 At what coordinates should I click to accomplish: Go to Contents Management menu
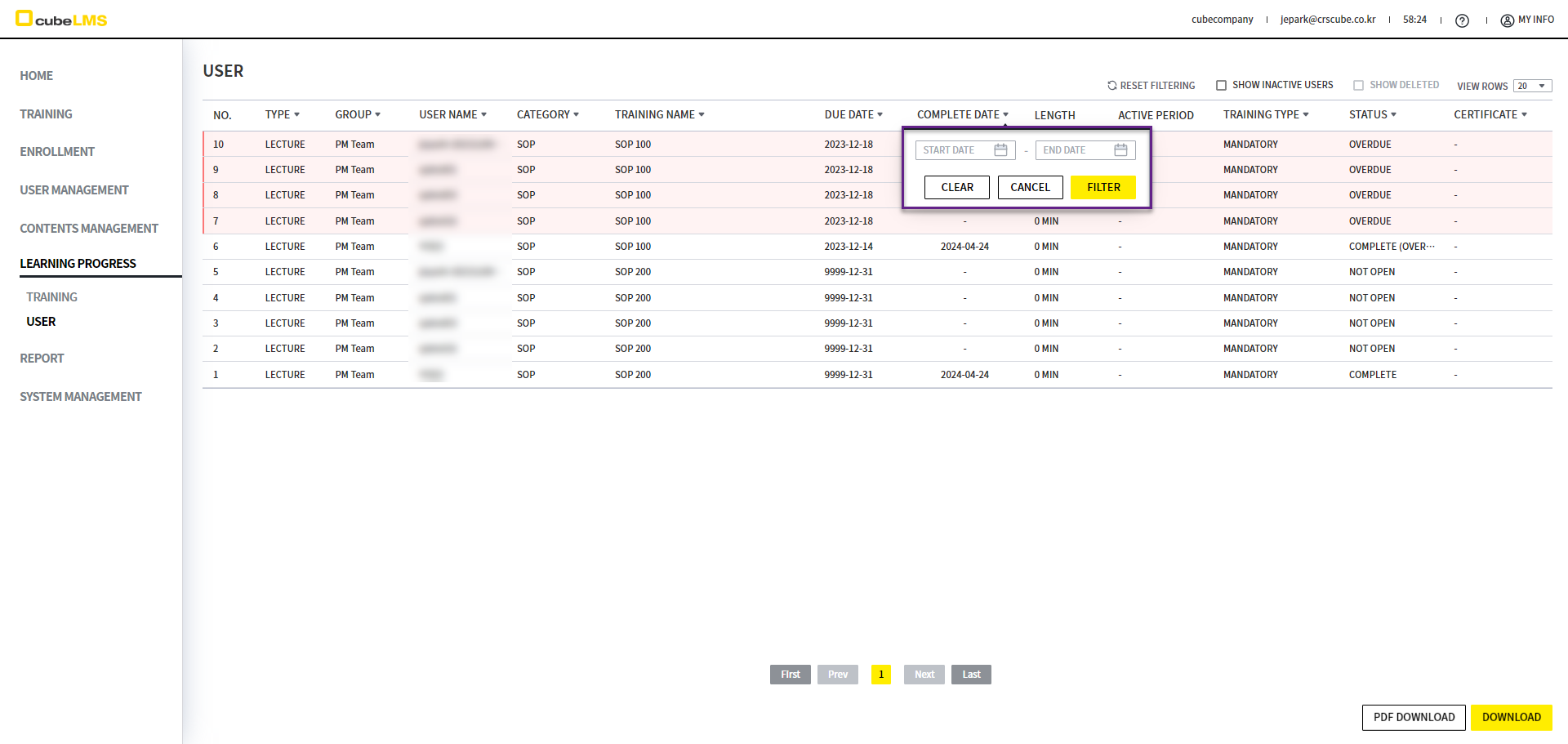tap(89, 229)
